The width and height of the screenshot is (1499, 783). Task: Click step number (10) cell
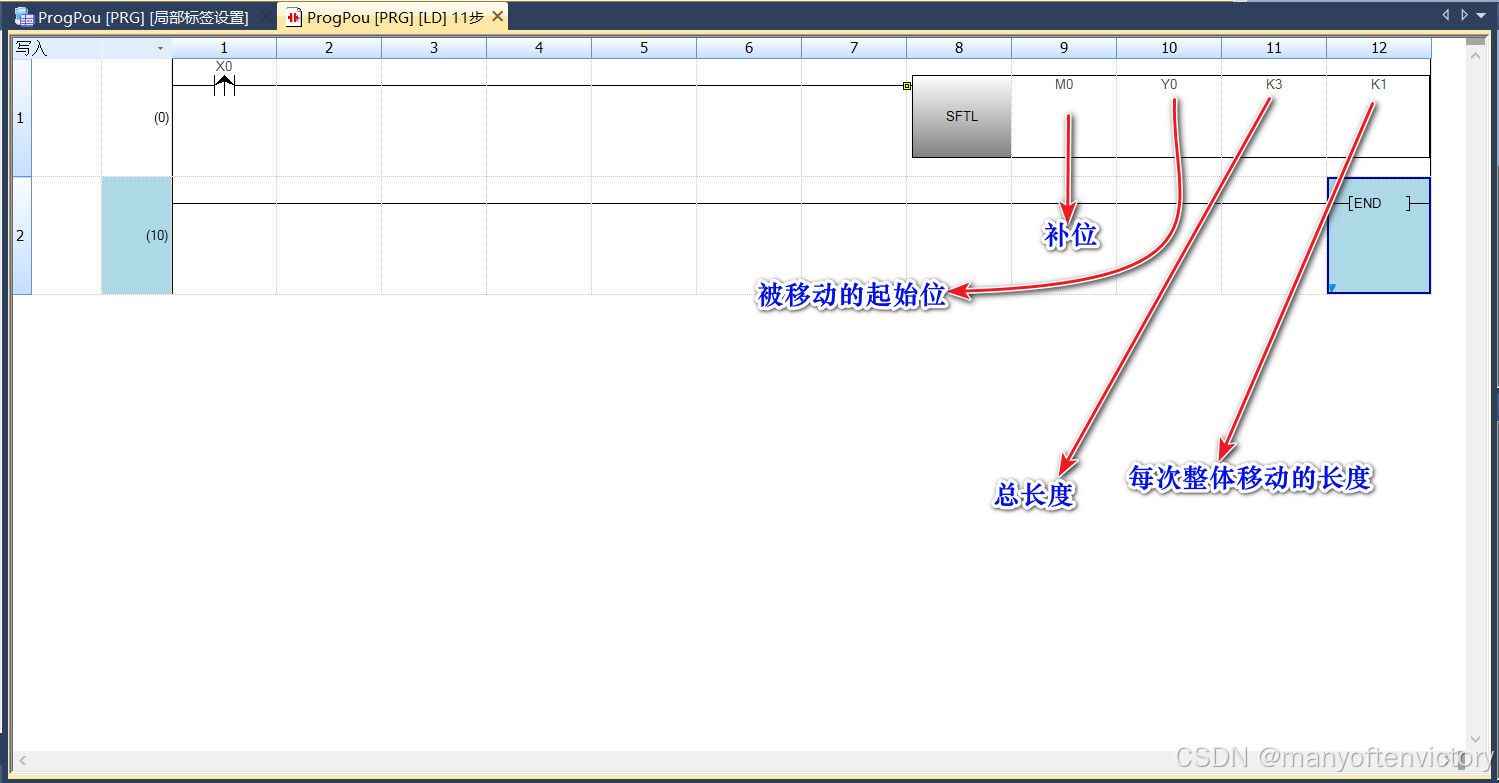(x=137, y=236)
